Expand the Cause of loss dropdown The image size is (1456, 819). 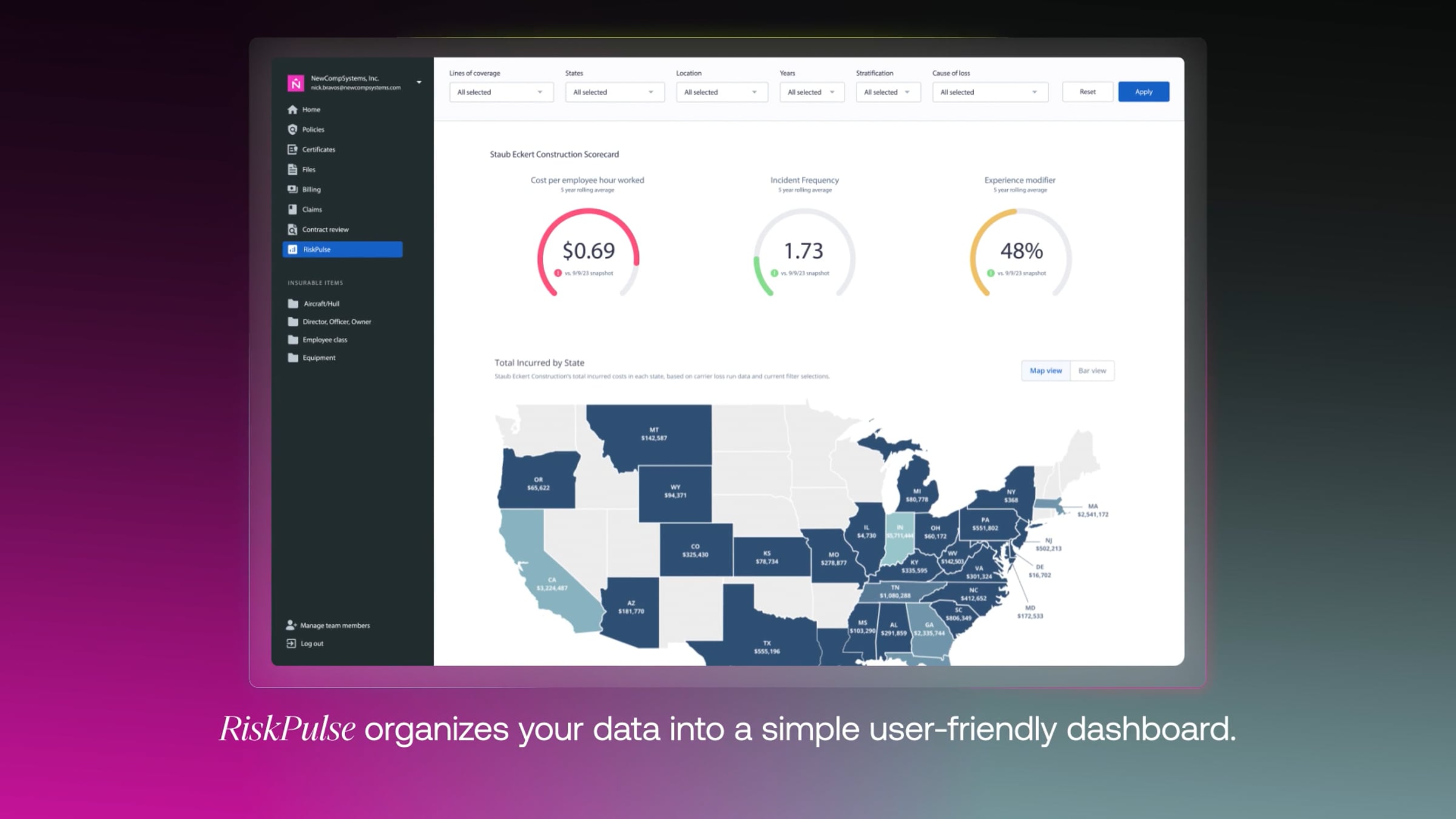pos(990,92)
